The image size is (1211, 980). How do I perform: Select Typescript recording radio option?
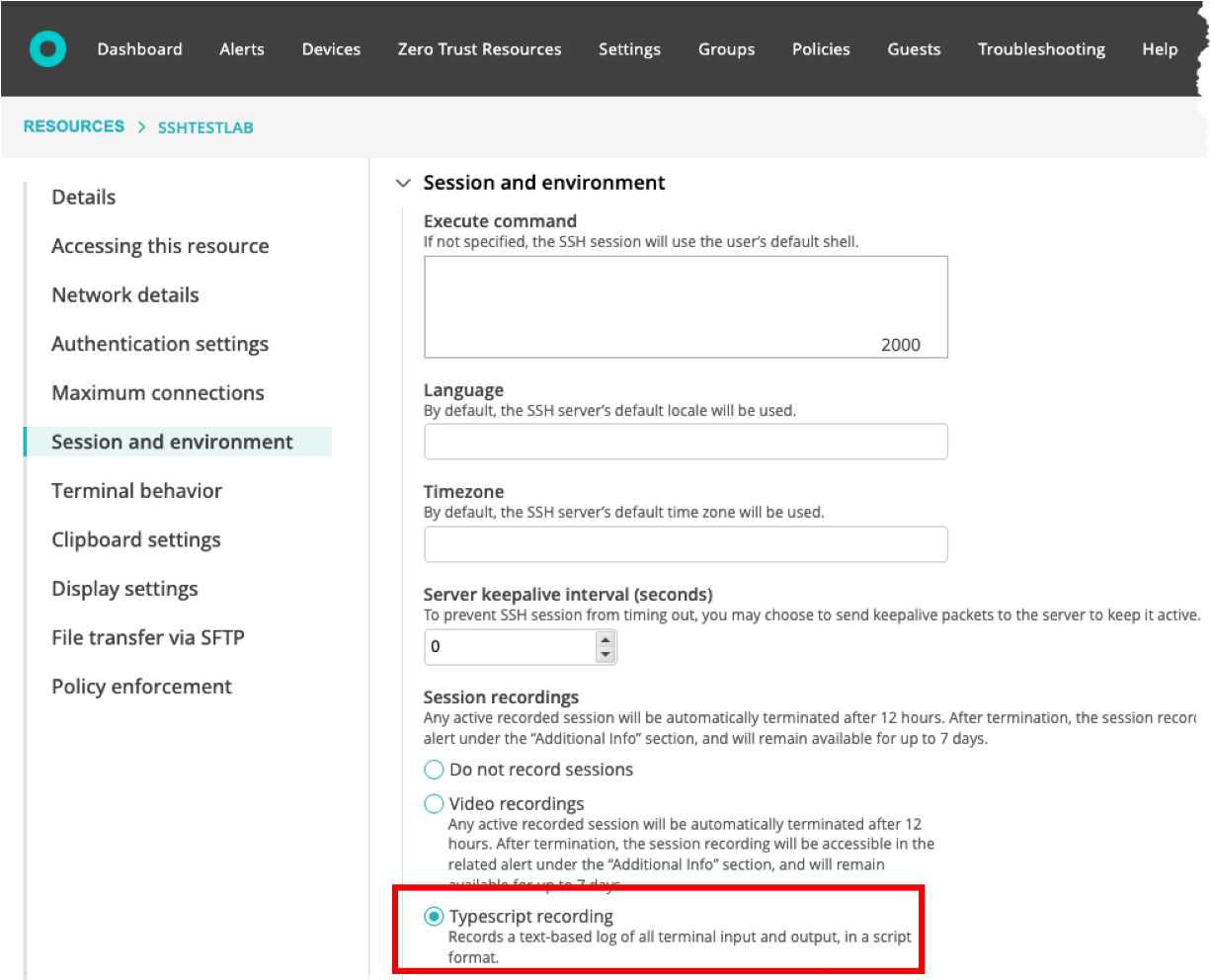point(434,917)
